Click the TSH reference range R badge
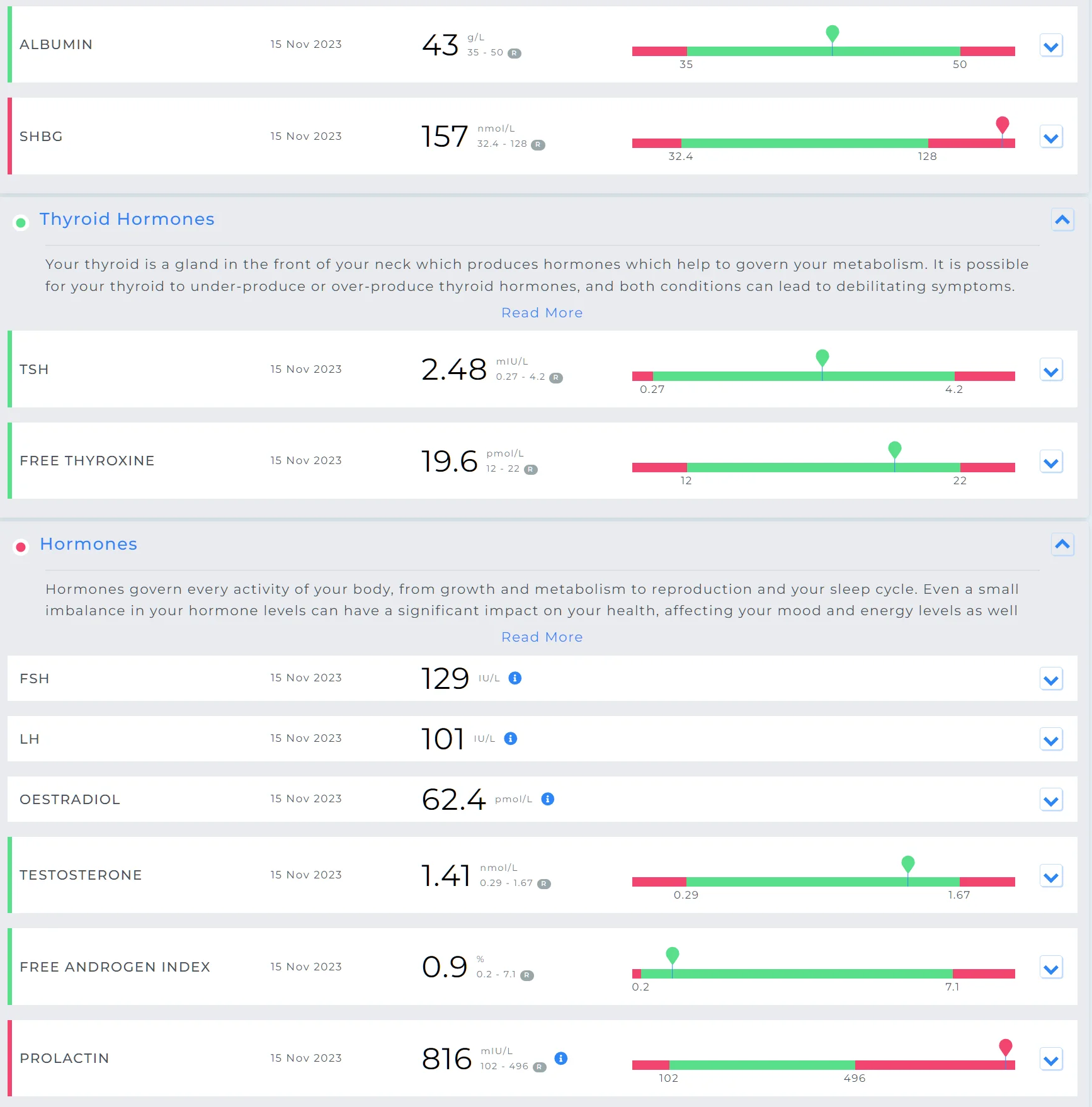This screenshot has height=1107, width=1092. pos(555,378)
